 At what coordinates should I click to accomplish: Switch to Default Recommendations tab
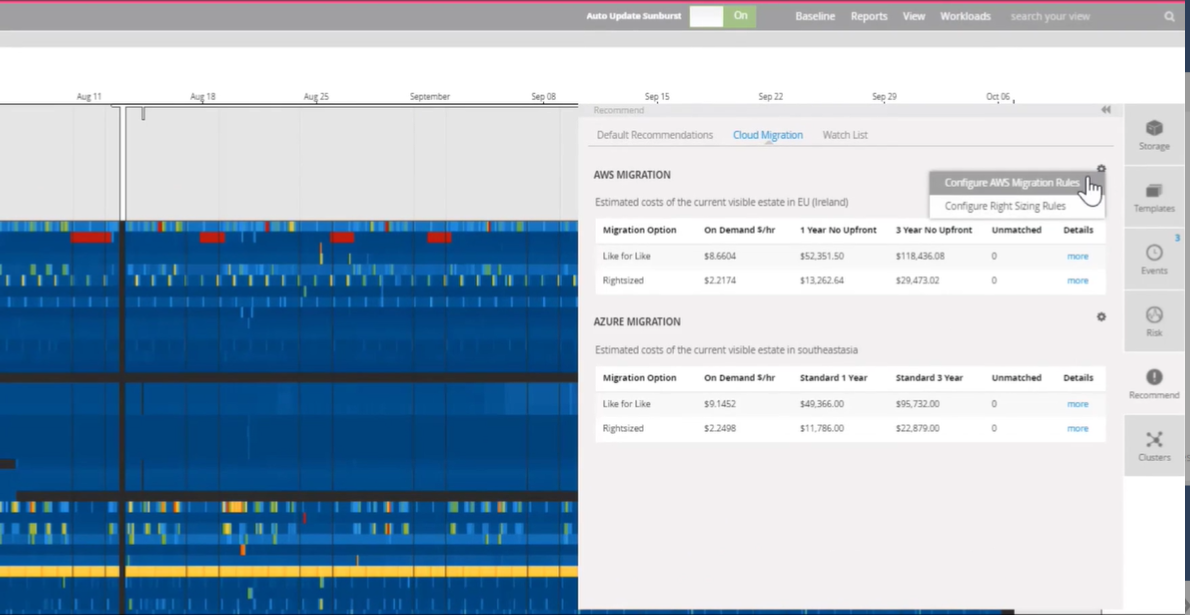(x=655, y=135)
